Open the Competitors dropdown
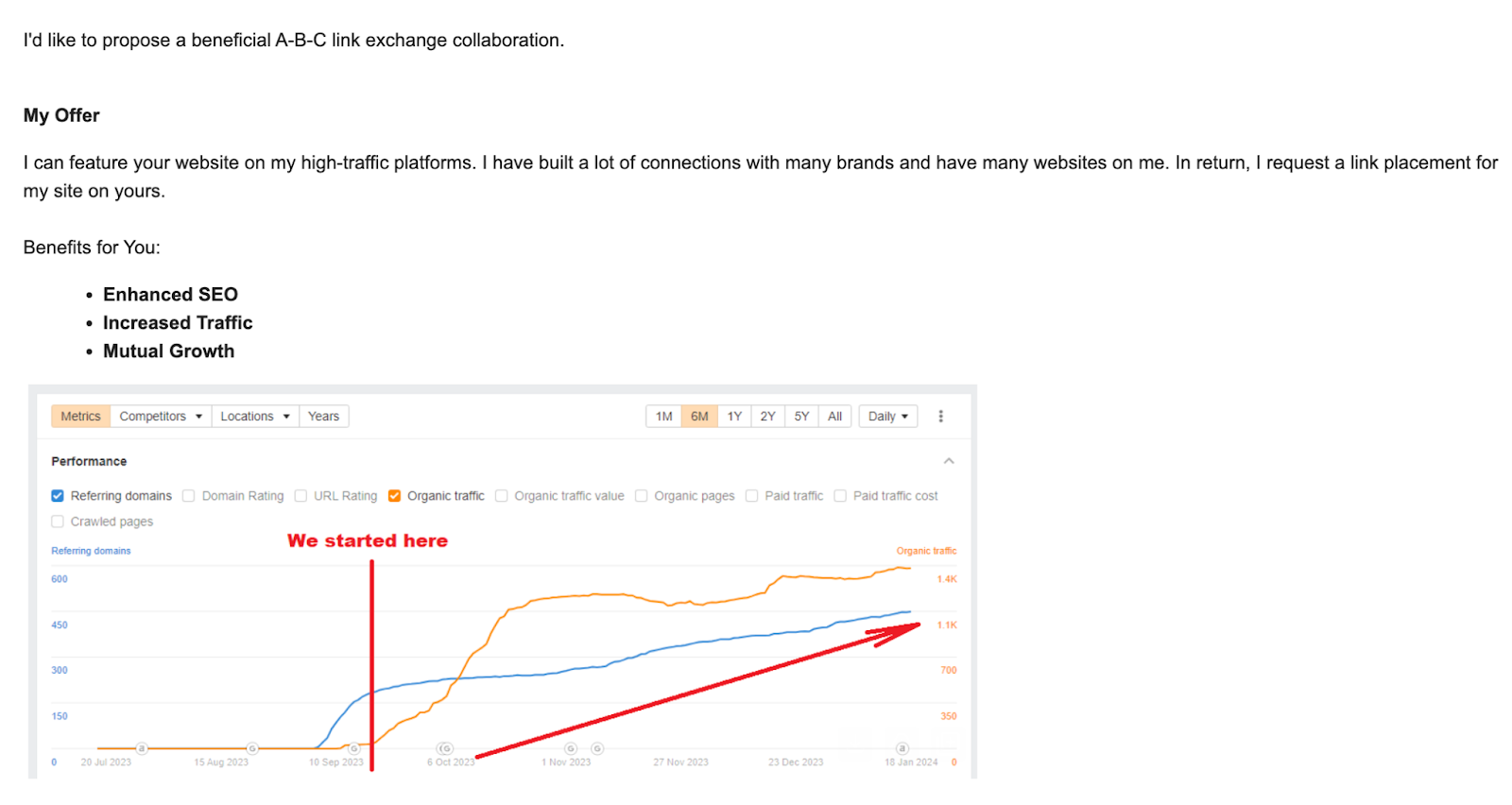The image size is (1512, 805). 161,417
